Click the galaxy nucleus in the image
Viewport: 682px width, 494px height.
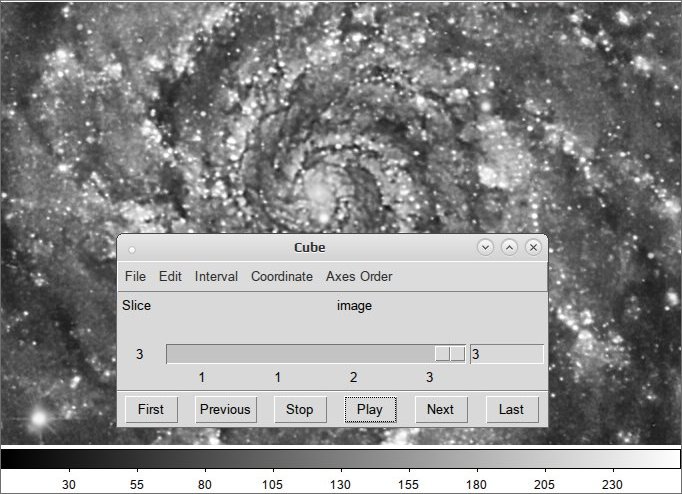(321, 191)
